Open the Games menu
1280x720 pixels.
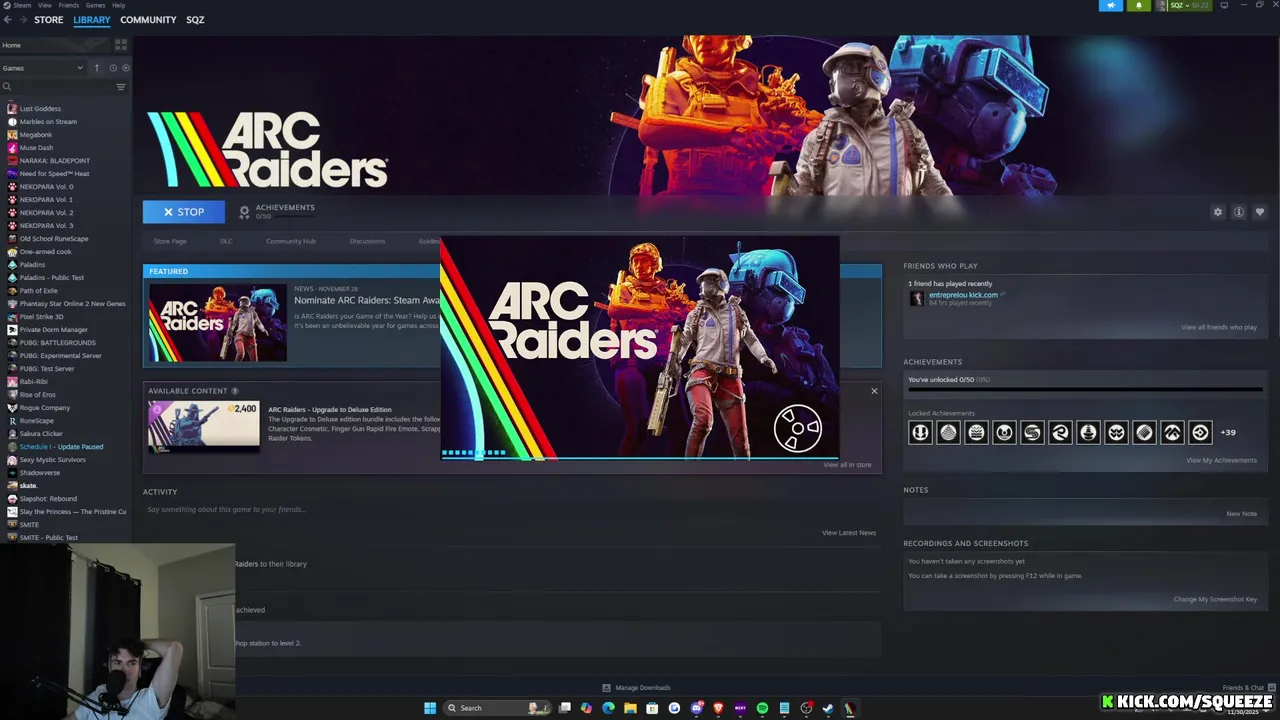[95, 5]
